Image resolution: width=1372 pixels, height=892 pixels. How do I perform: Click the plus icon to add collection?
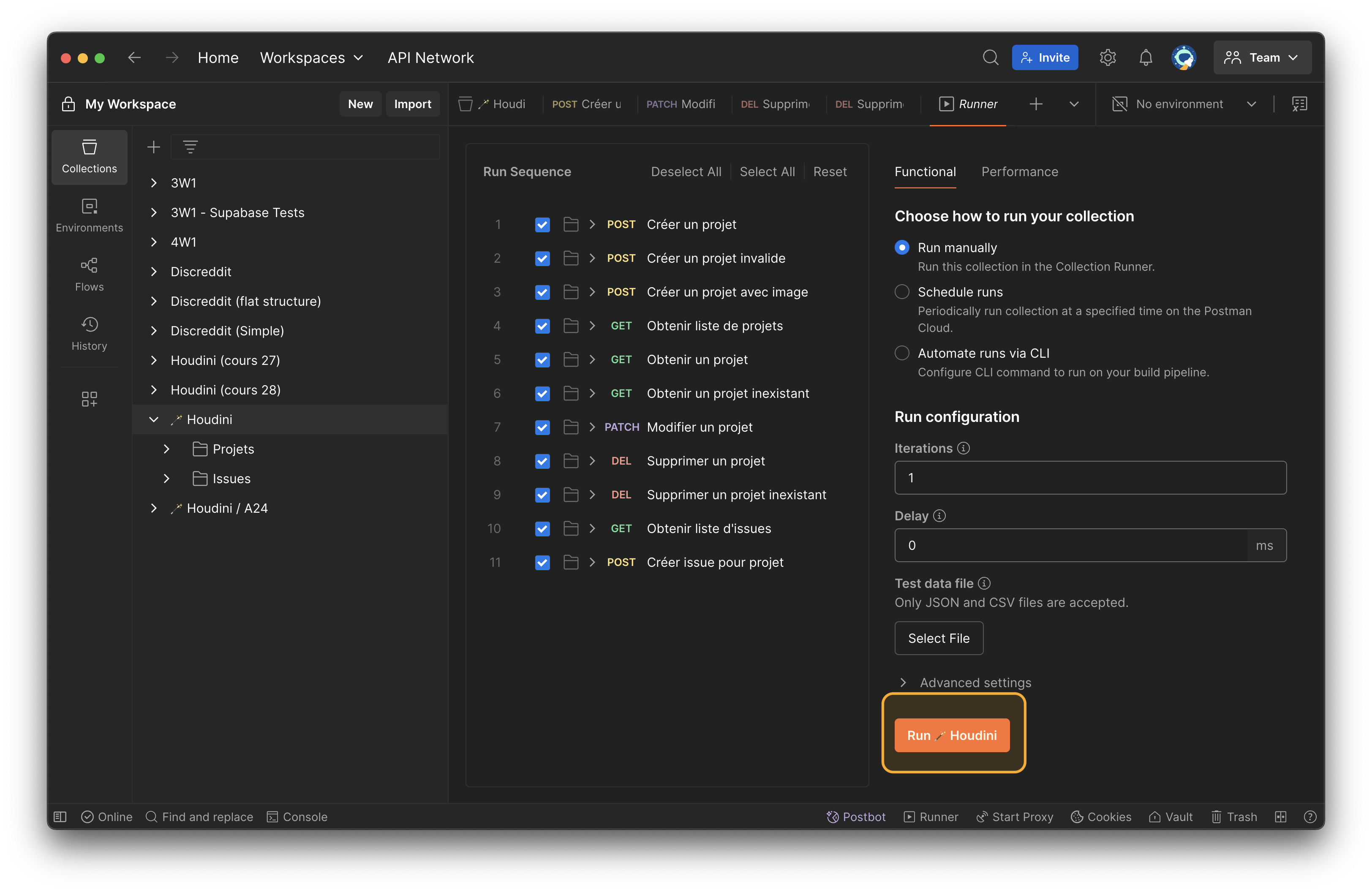pos(153,147)
